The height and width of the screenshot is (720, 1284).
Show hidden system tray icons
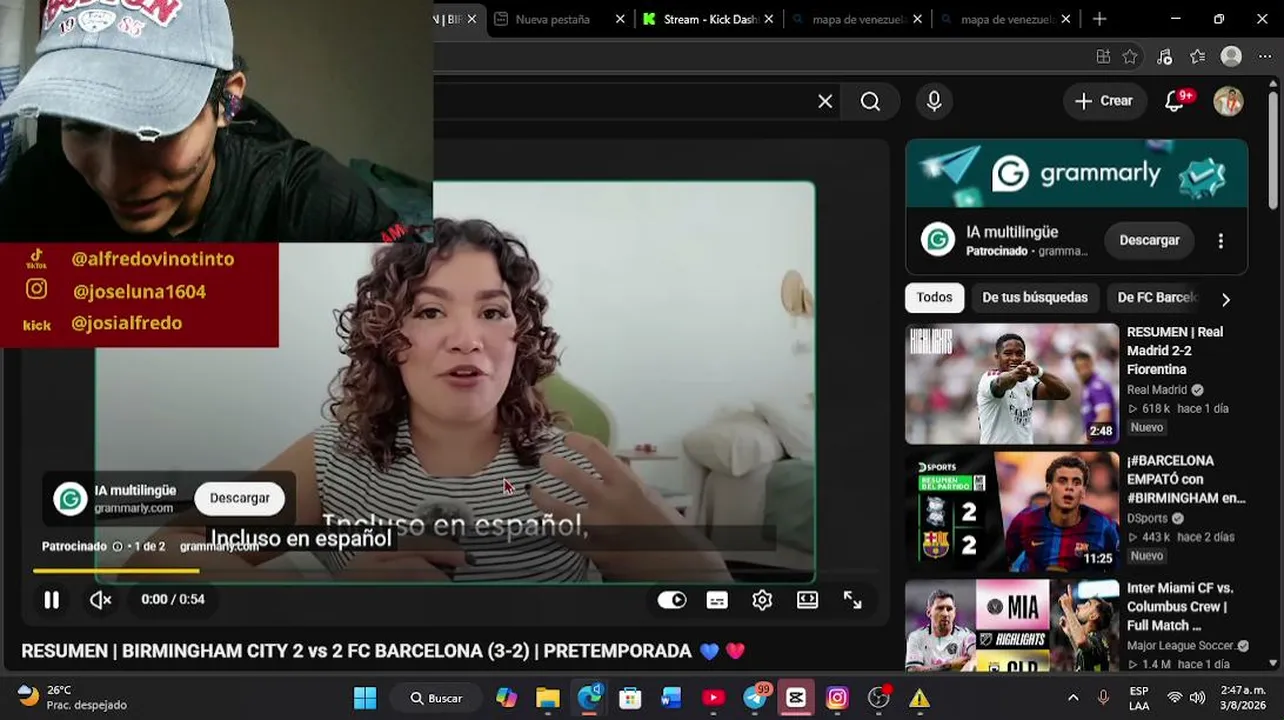tap(1073, 698)
